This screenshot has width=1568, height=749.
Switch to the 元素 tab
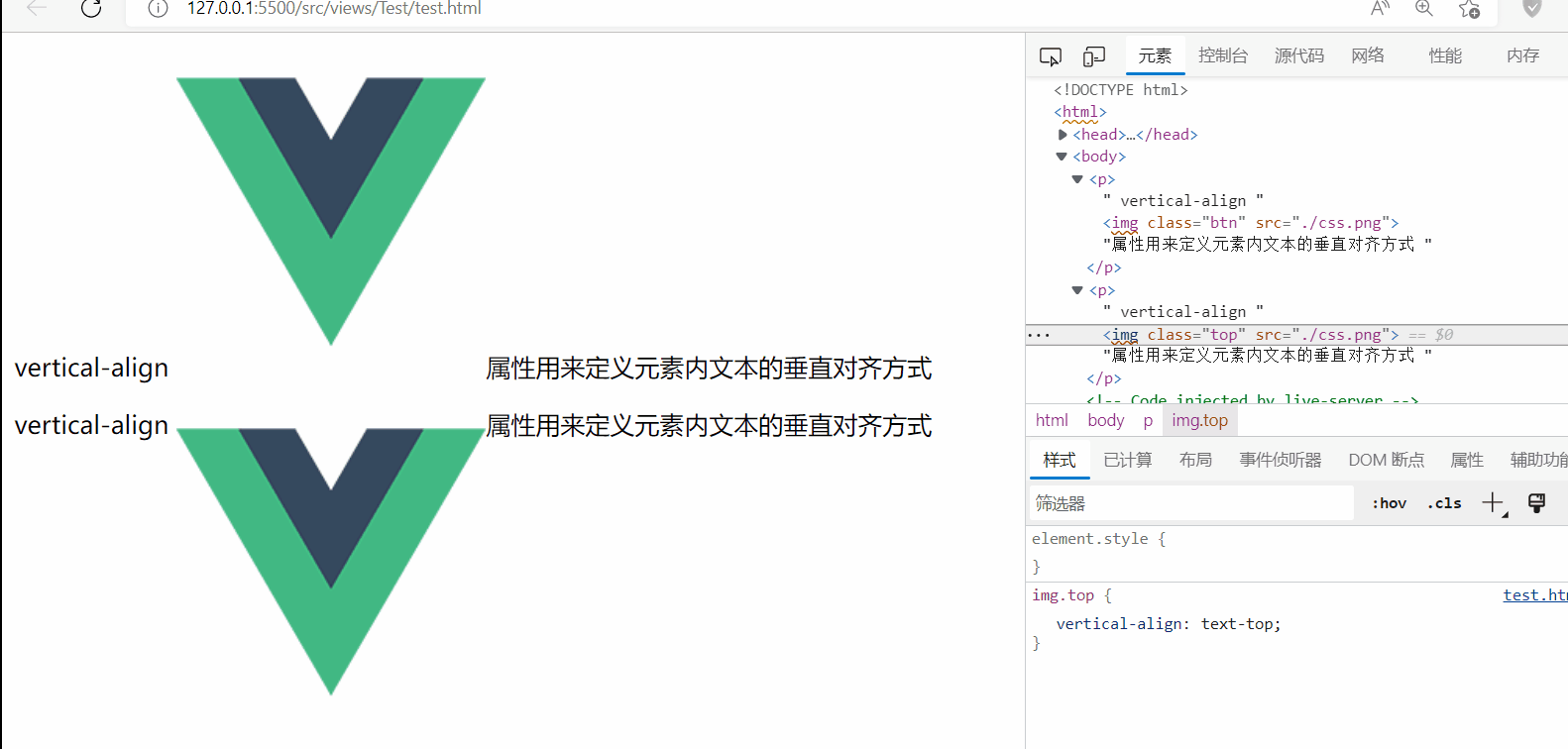click(x=1155, y=56)
